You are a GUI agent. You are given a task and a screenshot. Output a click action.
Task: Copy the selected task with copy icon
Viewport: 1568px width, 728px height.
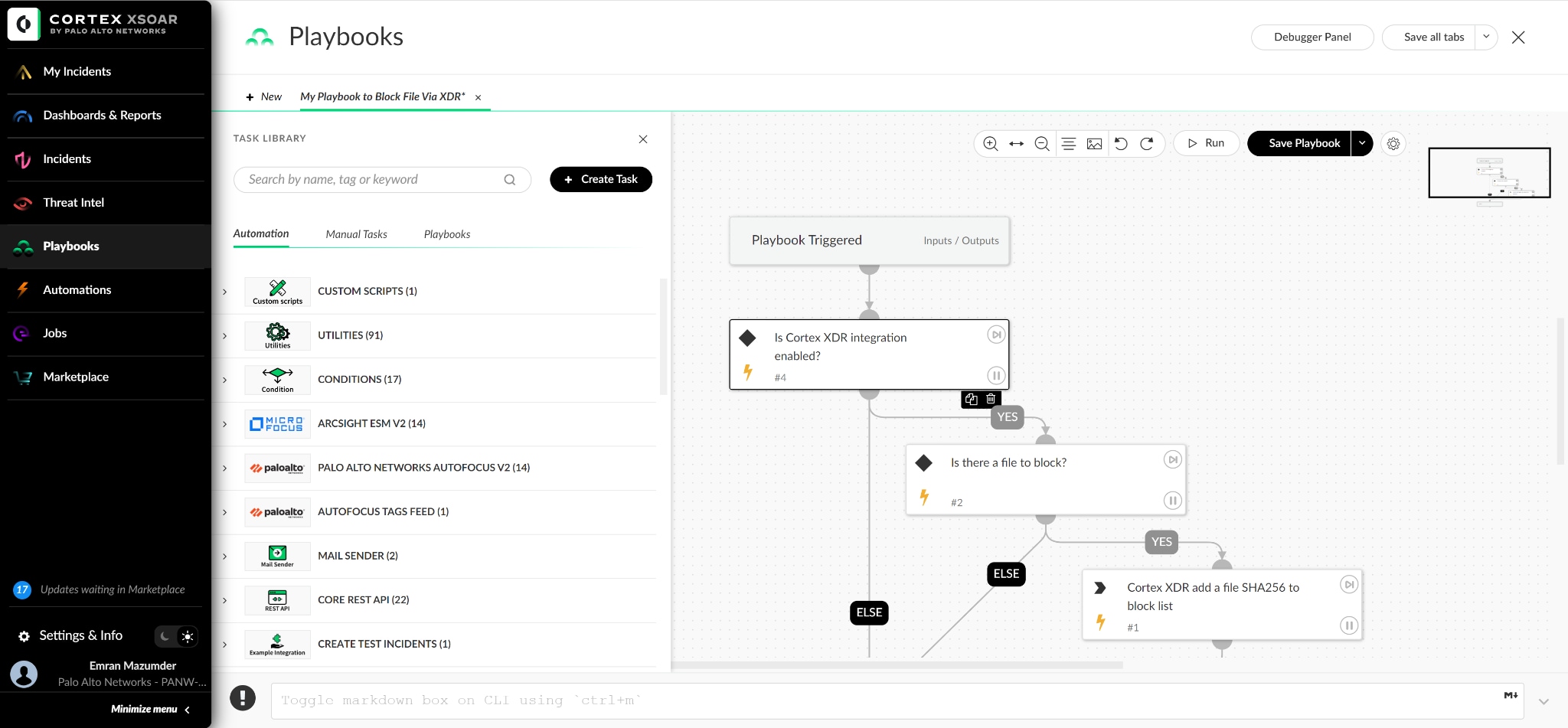[972, 399]
